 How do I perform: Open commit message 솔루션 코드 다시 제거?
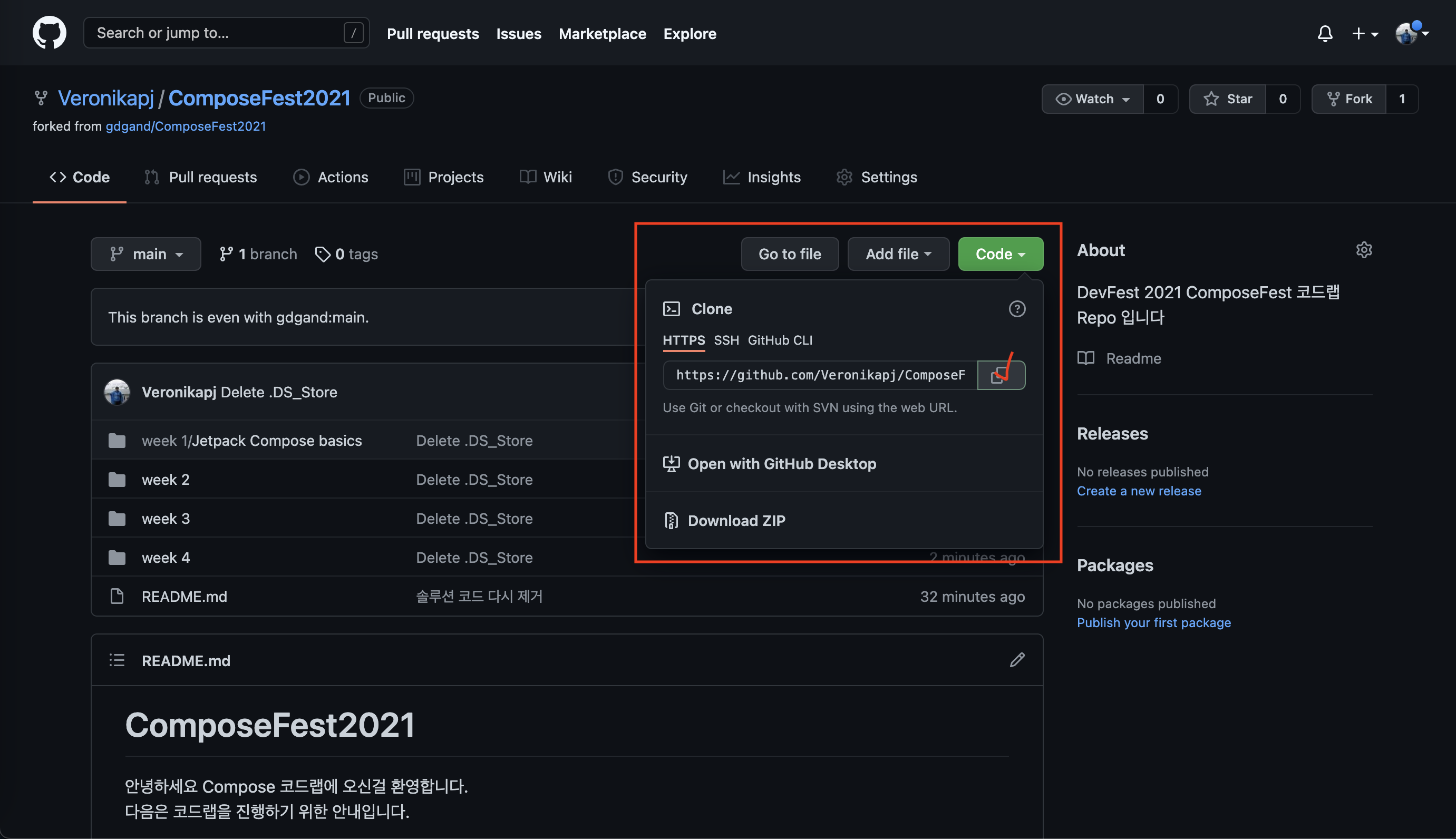click(480, 597)
